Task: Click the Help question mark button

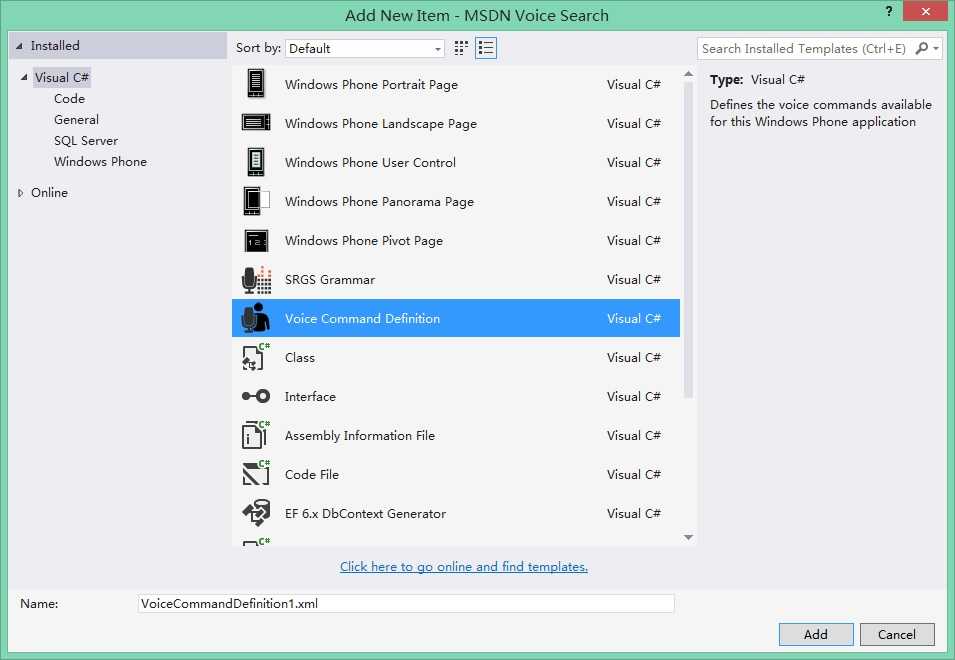Action: 889,11
